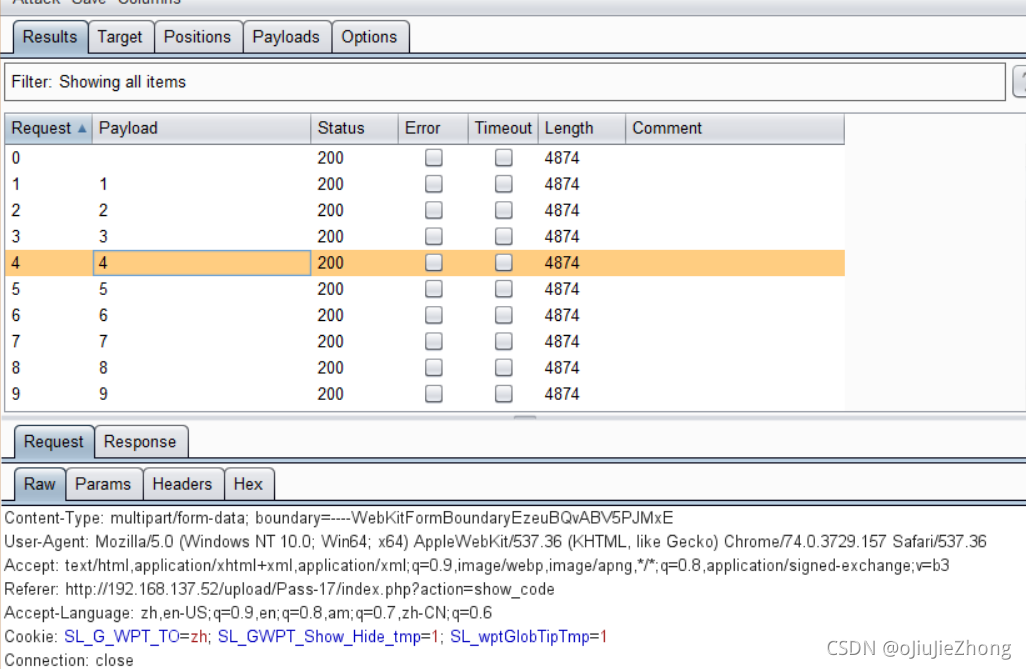Select payload cell 8
The height and width of the screenshot is (669, 1026).
[202, 367]
